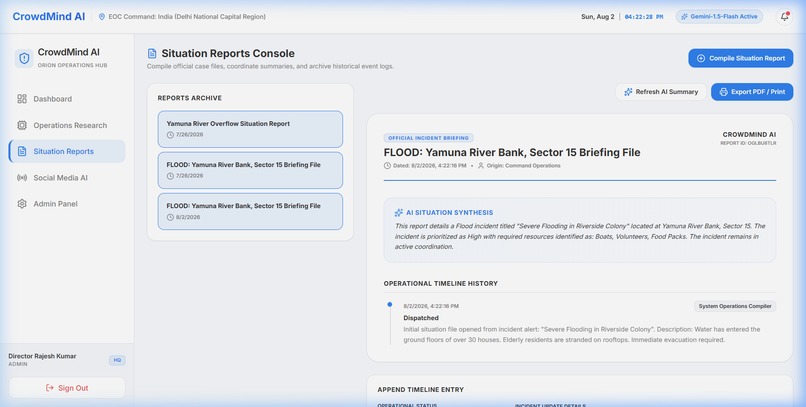Click the plus icon in Compile Situation Report
The image size is (806, 407).
pos(701,58)
